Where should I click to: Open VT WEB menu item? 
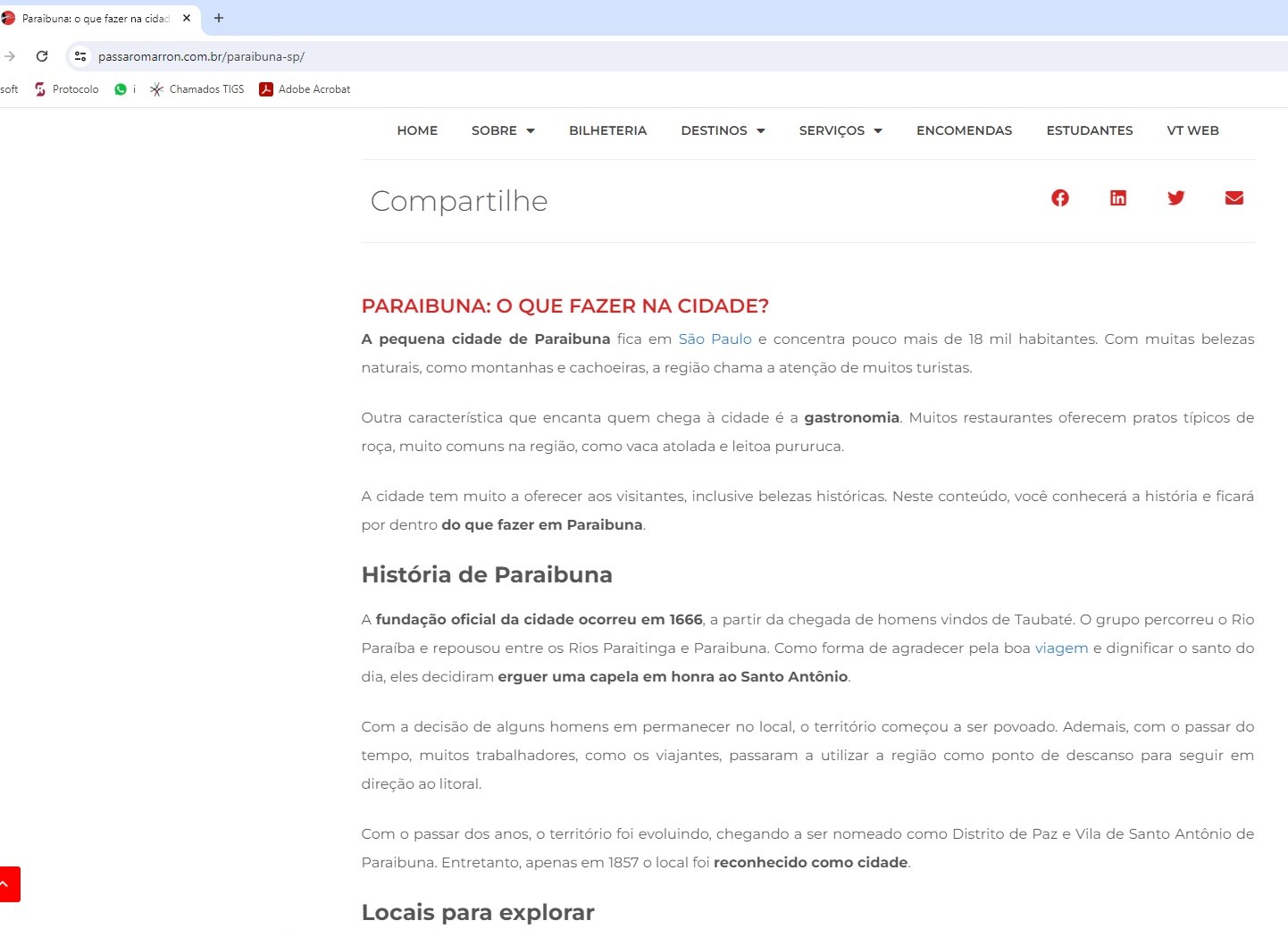tap(1192, 130)
